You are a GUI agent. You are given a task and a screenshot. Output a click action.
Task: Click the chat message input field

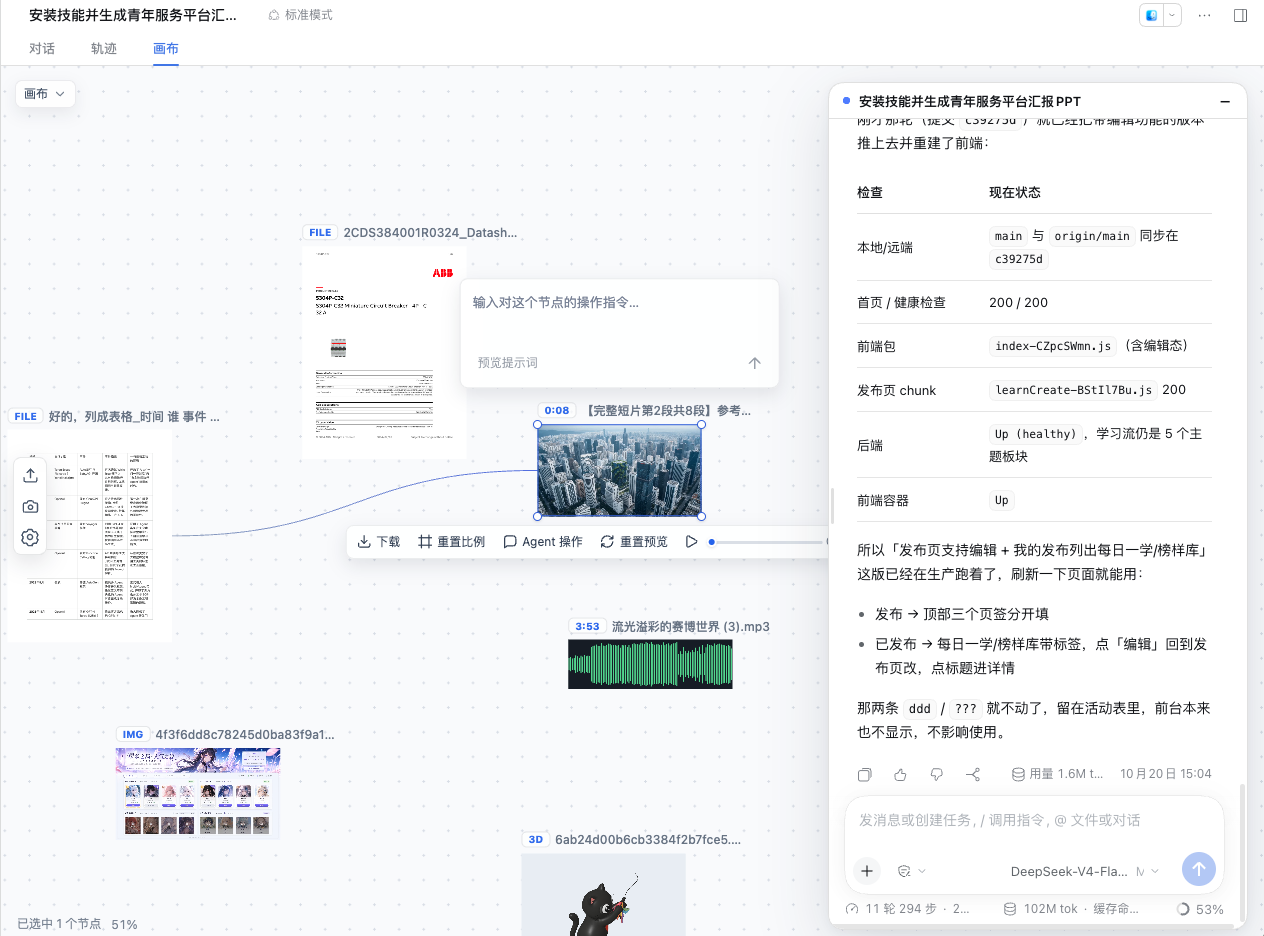pos(1034,820)
